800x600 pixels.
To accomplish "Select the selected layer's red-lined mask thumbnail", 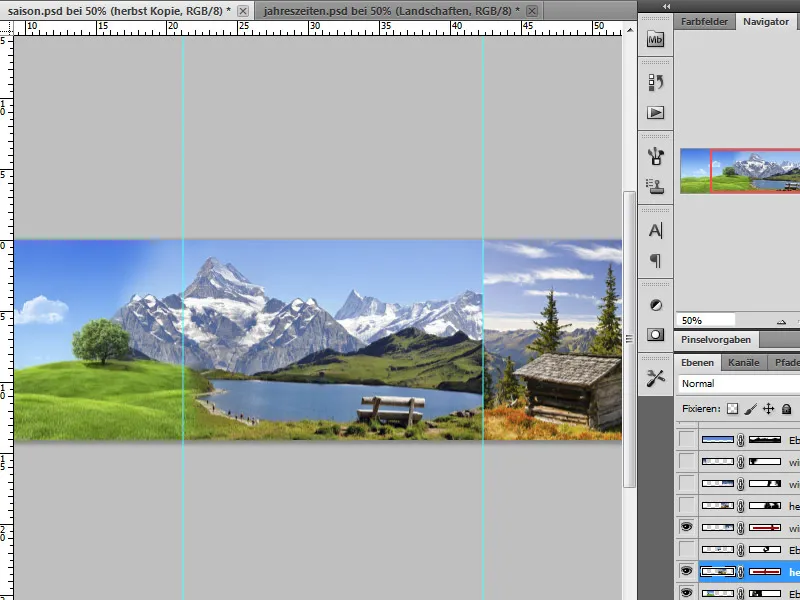I will click(764, 572).
